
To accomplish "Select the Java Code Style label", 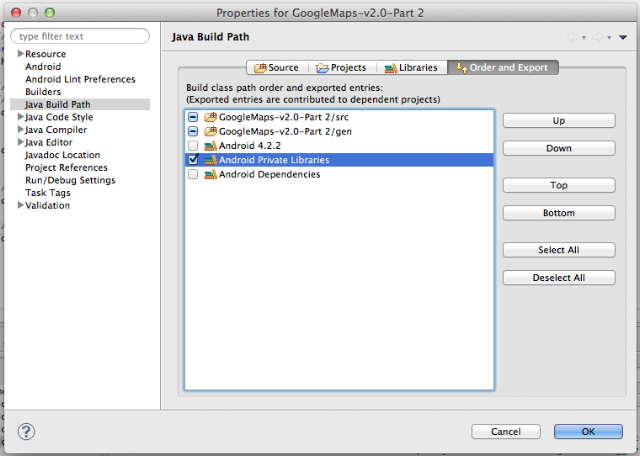I will click(x=59, y=117).
